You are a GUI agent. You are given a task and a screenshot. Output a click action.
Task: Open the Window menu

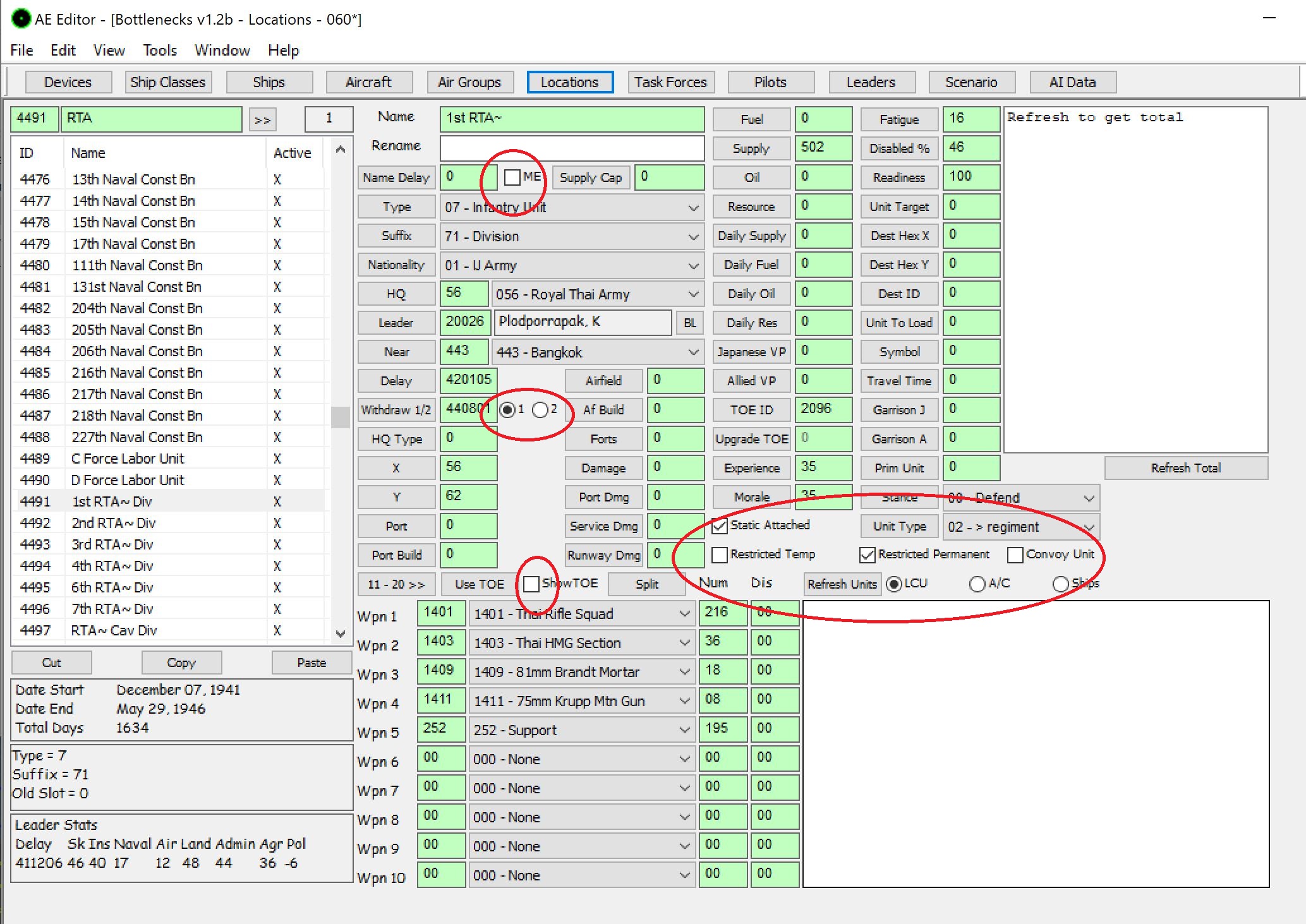point(222,50)
